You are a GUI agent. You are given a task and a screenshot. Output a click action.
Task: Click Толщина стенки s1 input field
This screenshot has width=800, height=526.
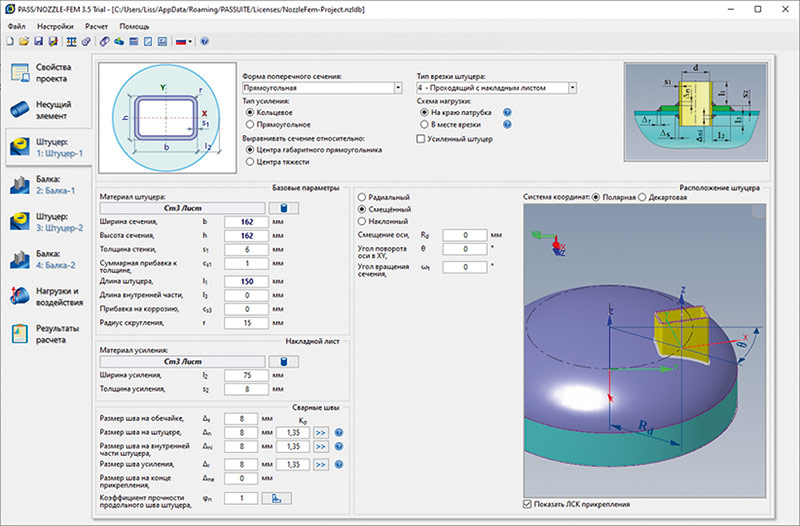246,249
